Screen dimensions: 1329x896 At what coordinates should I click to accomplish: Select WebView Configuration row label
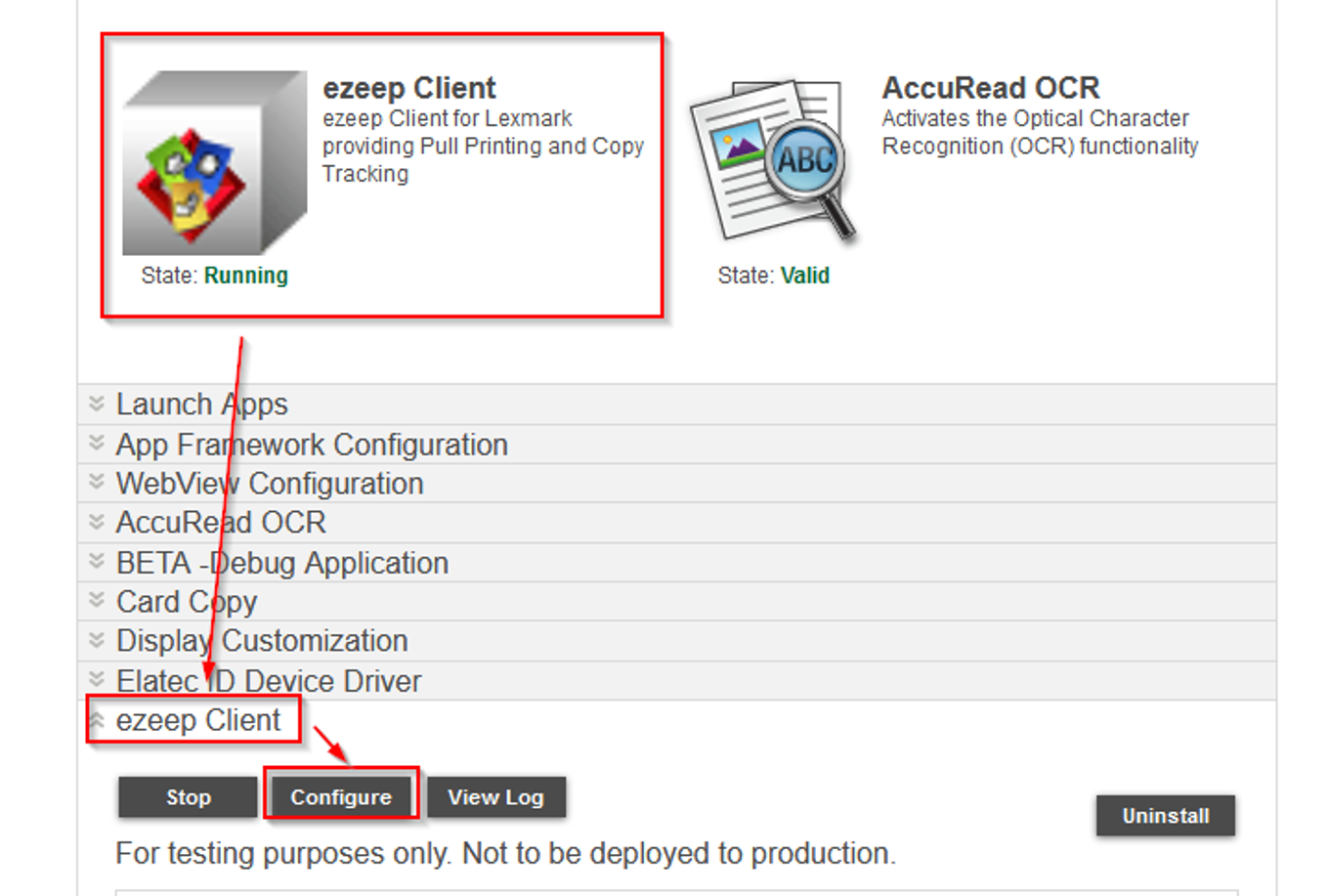tap(270, 484)
